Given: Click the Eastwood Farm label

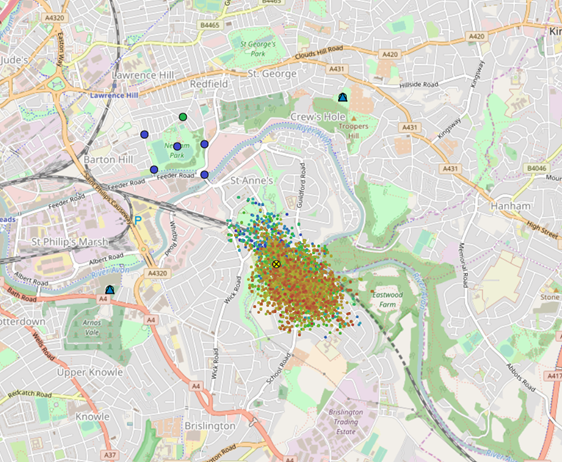Looking at the screenshot, I should tap(387, 300).
